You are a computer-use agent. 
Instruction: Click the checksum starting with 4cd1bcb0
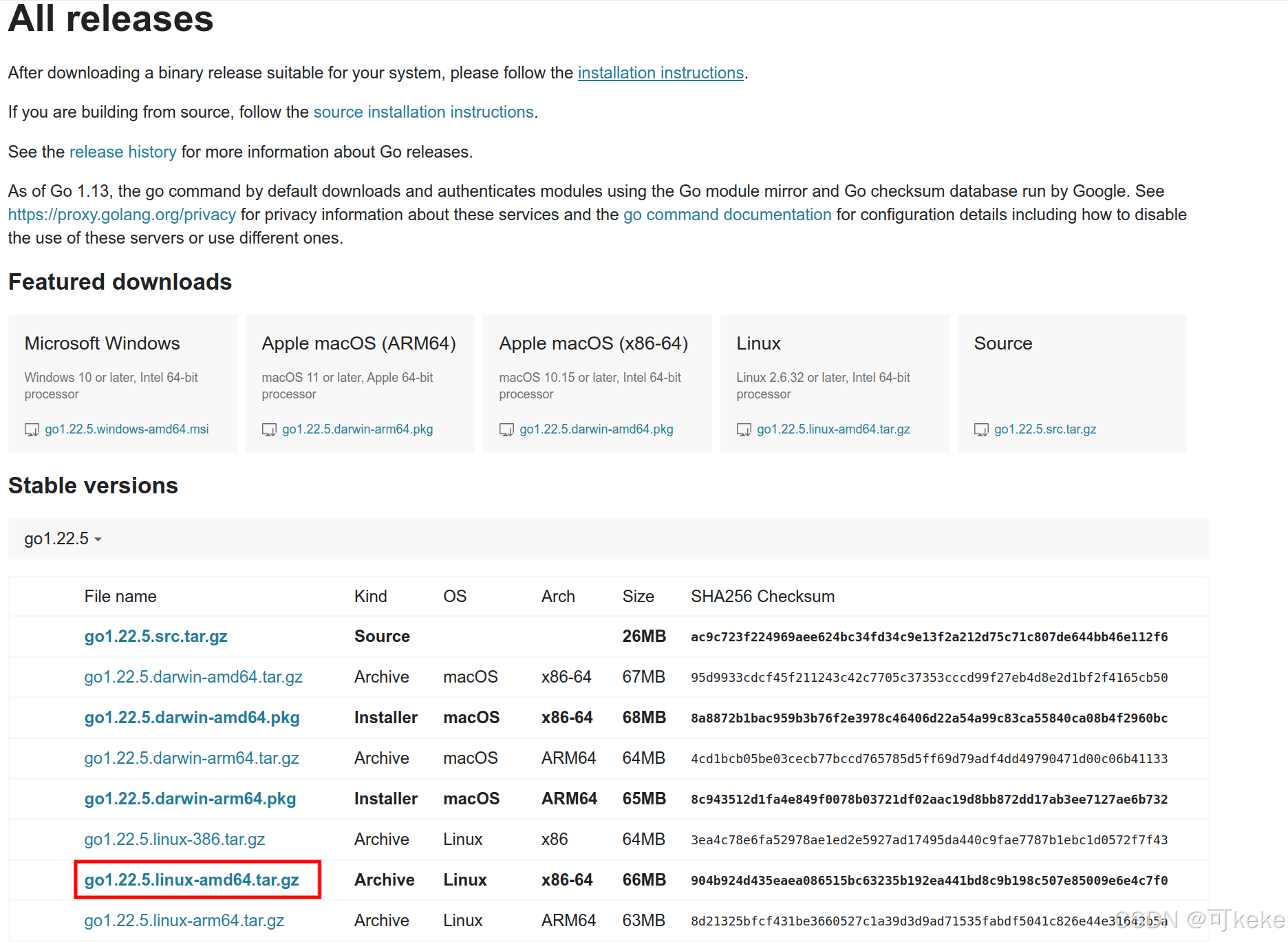929,759
